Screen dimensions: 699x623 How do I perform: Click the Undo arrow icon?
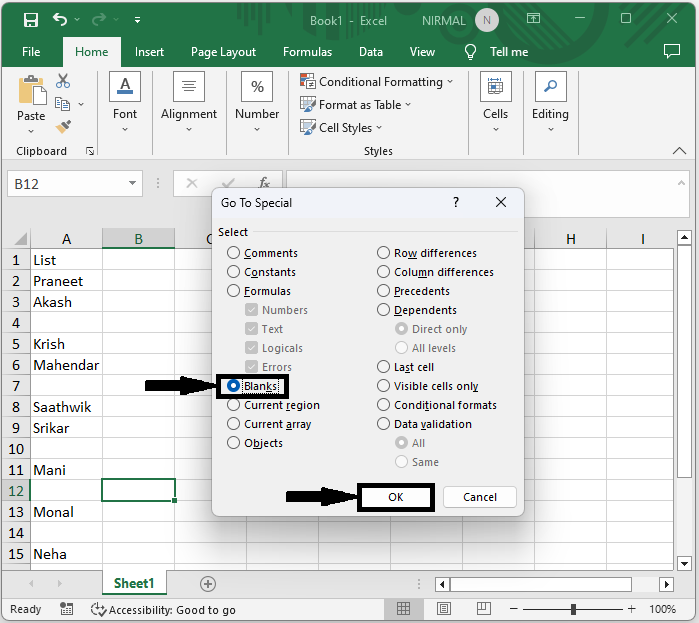click(x=60, y=20)
